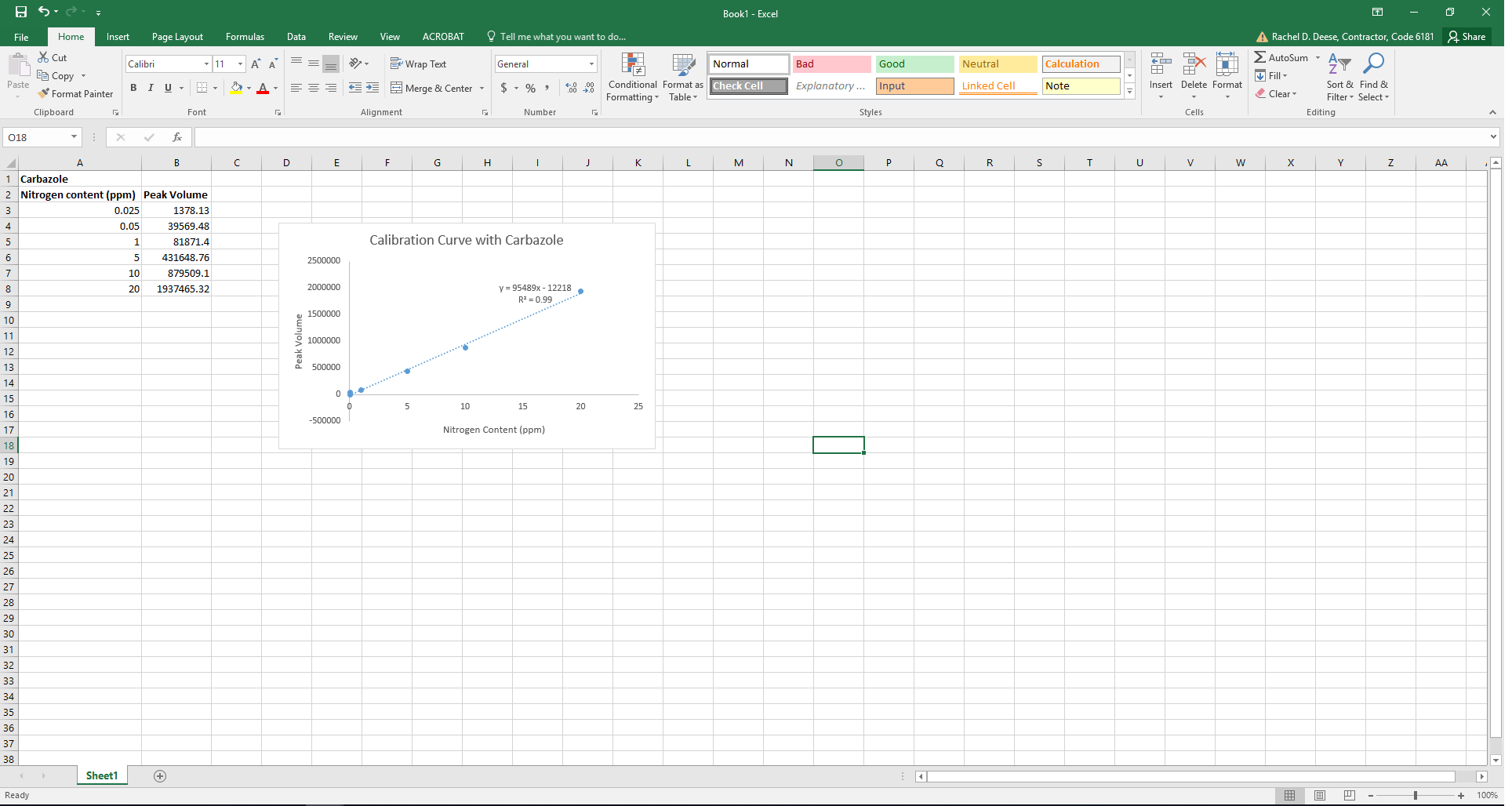The image size is (1512, 806).
Task: Expand the font name Calibri dropdown
Action: click(206, 64)
